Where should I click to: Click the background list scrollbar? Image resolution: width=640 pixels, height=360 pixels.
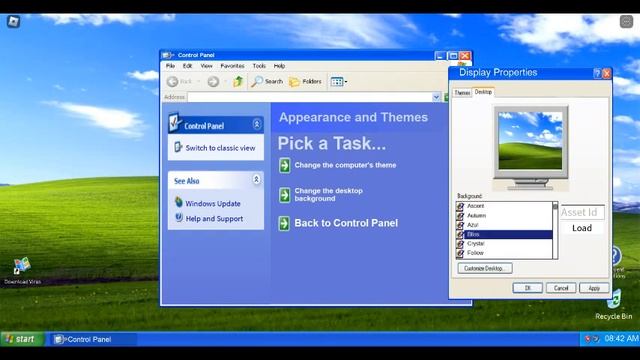[555, 230]
